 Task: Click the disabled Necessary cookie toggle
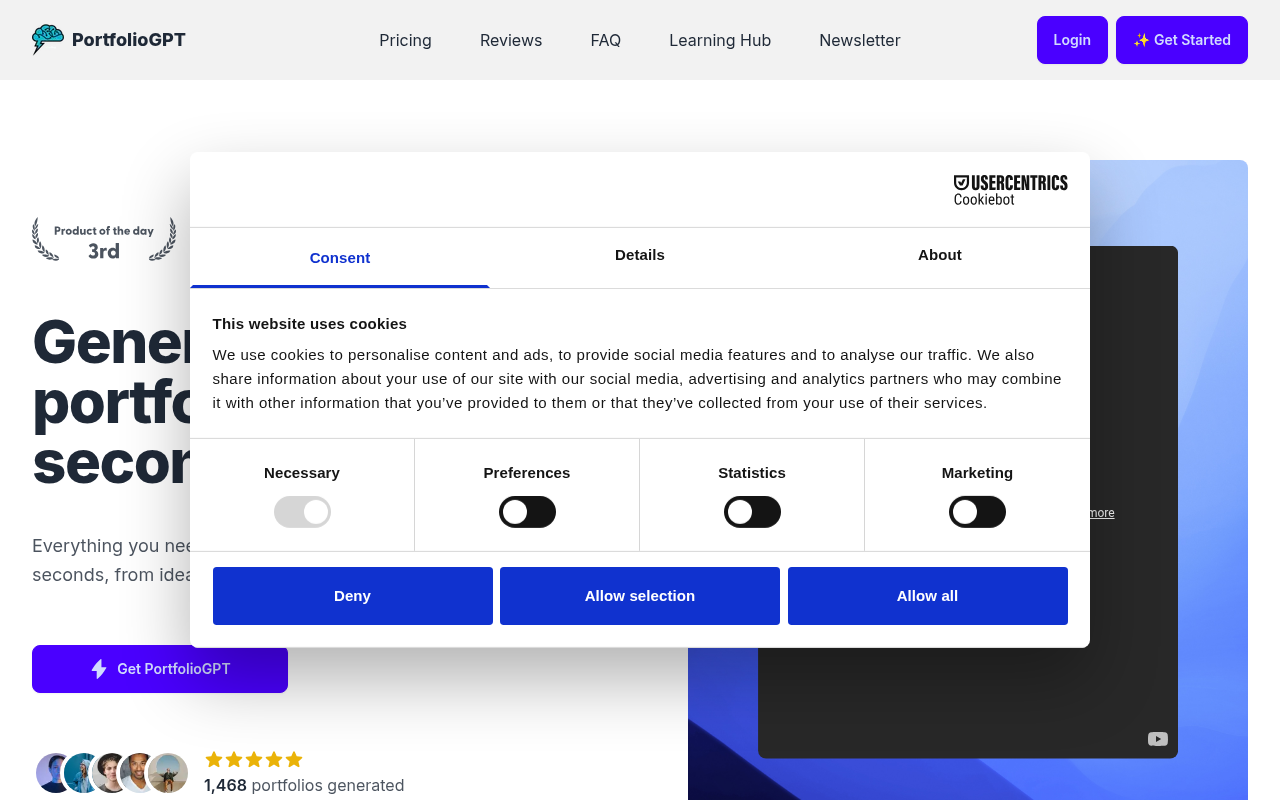click(302, 511)
